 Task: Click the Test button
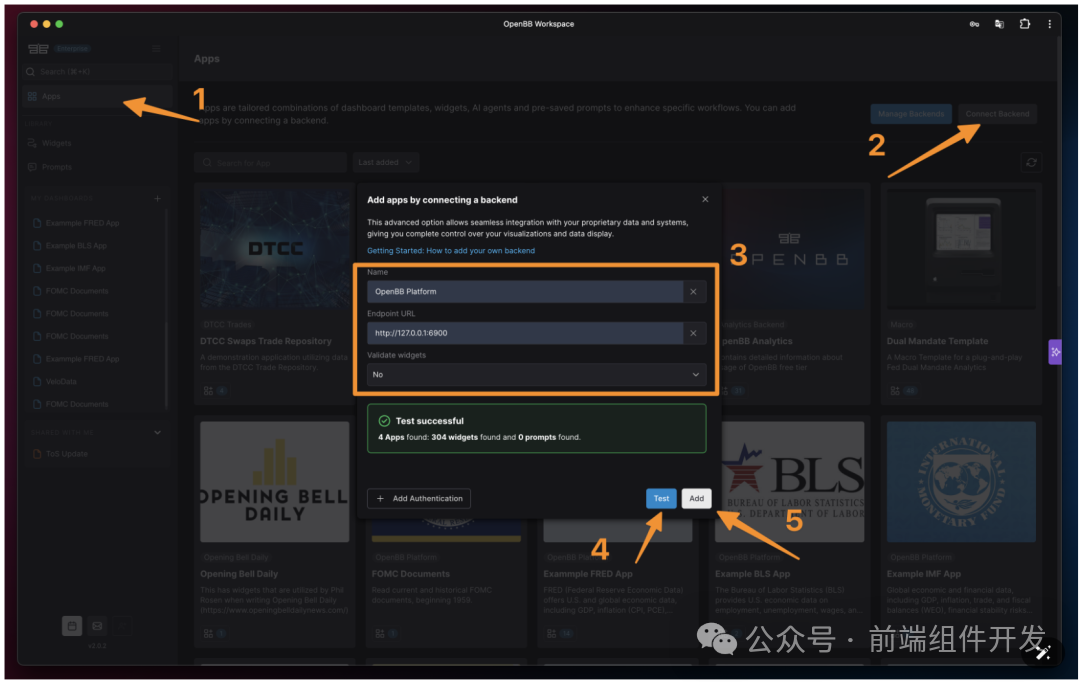(x=661, y=498)
